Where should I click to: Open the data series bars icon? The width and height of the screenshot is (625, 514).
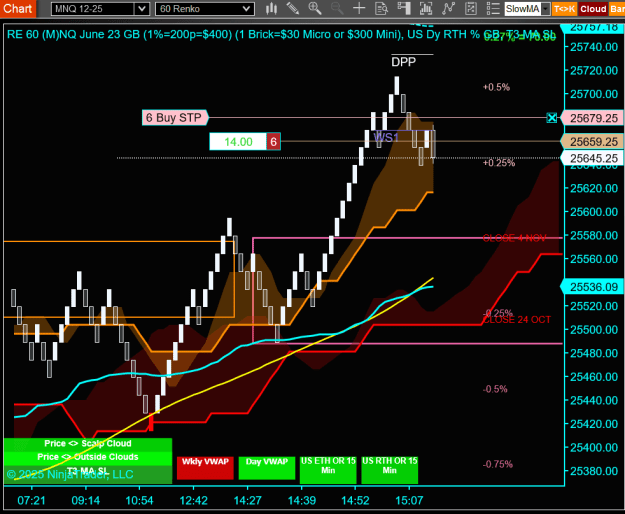(426, 8)
